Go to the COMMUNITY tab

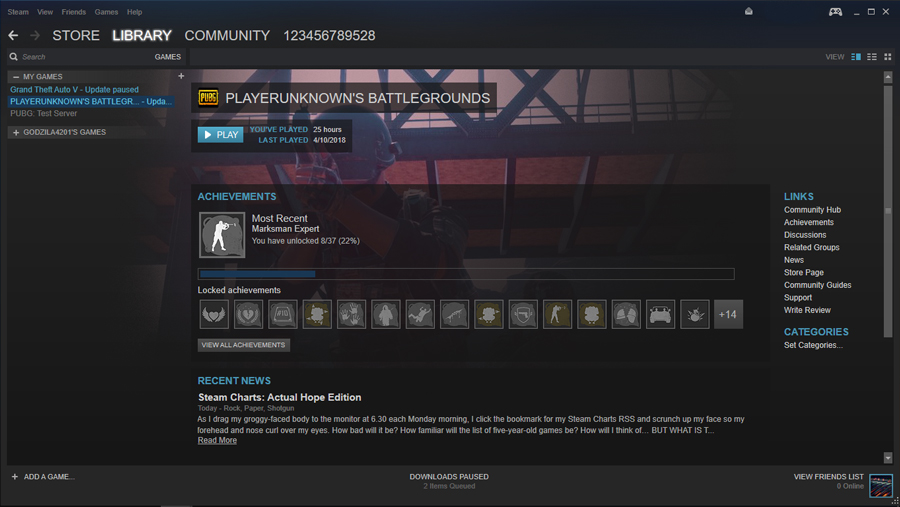pos(227,36)
